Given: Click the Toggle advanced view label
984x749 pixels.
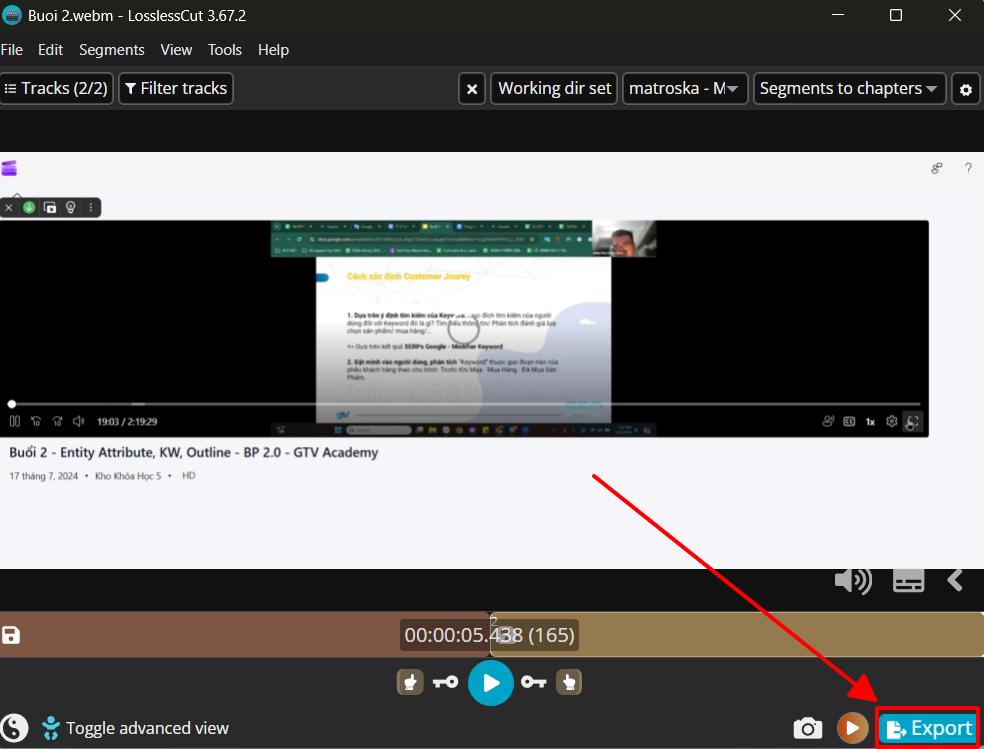Looking at the screenshot, I should (147, 728).
